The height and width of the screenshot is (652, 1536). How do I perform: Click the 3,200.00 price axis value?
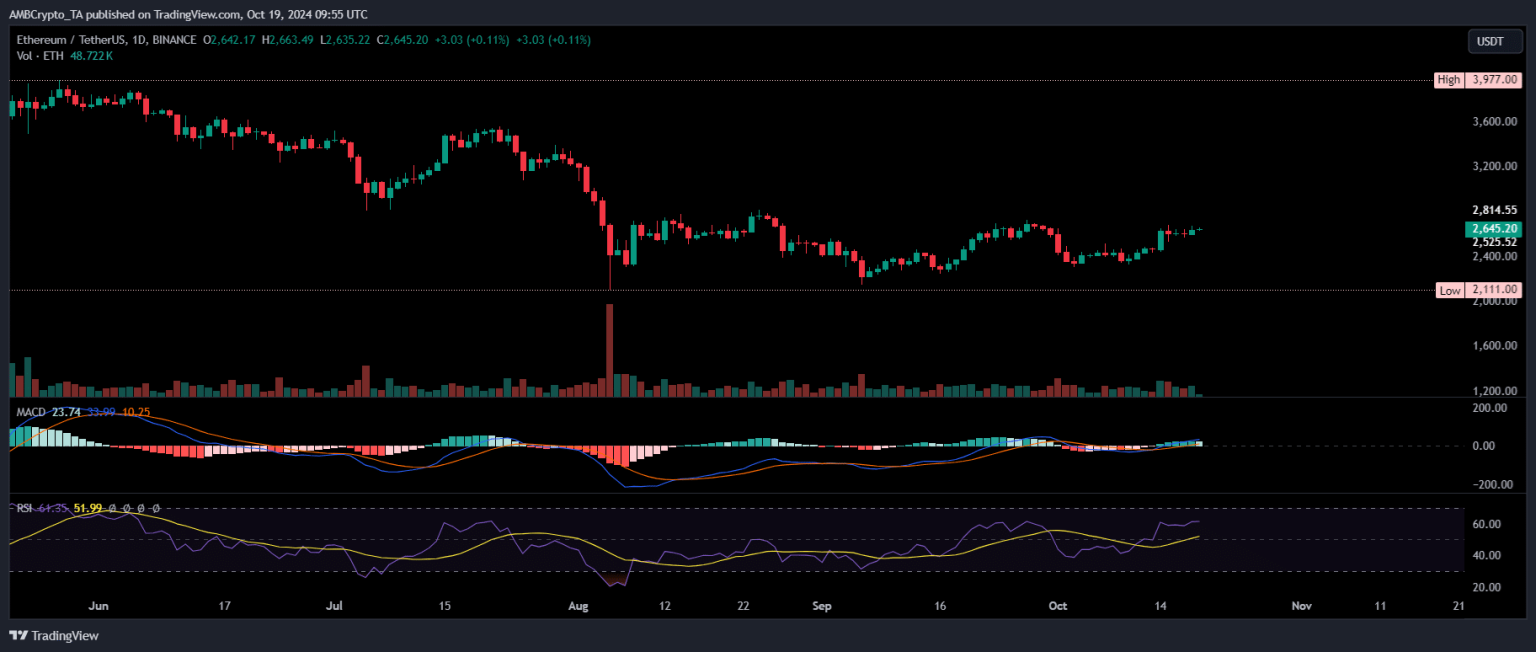1495,166
